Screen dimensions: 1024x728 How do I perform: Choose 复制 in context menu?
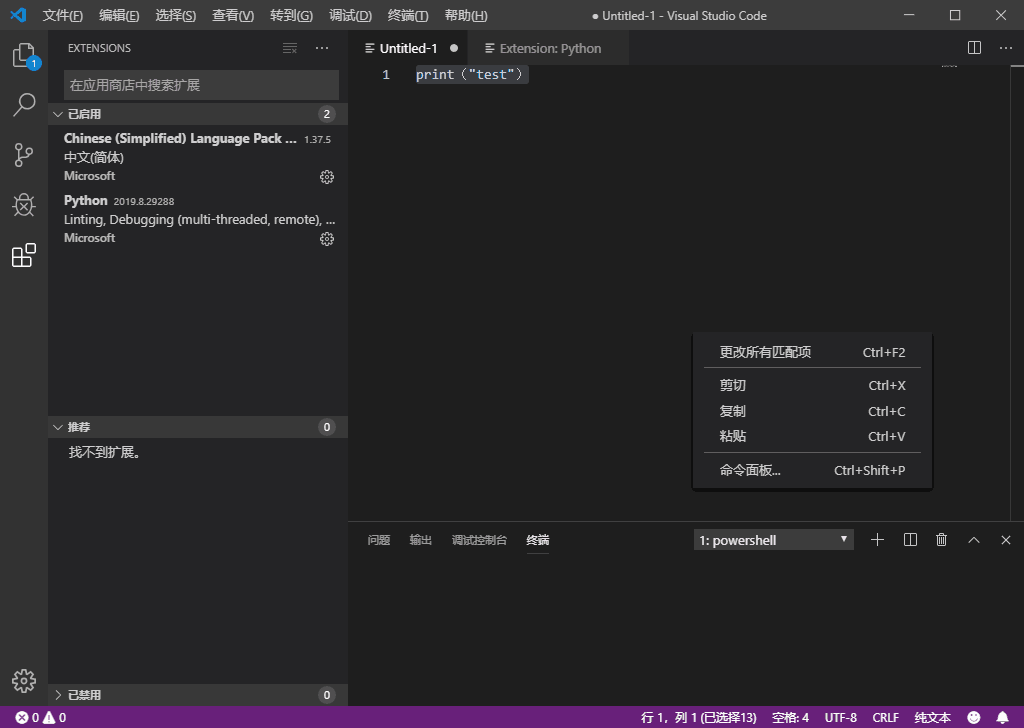click(x=812, y=411)
